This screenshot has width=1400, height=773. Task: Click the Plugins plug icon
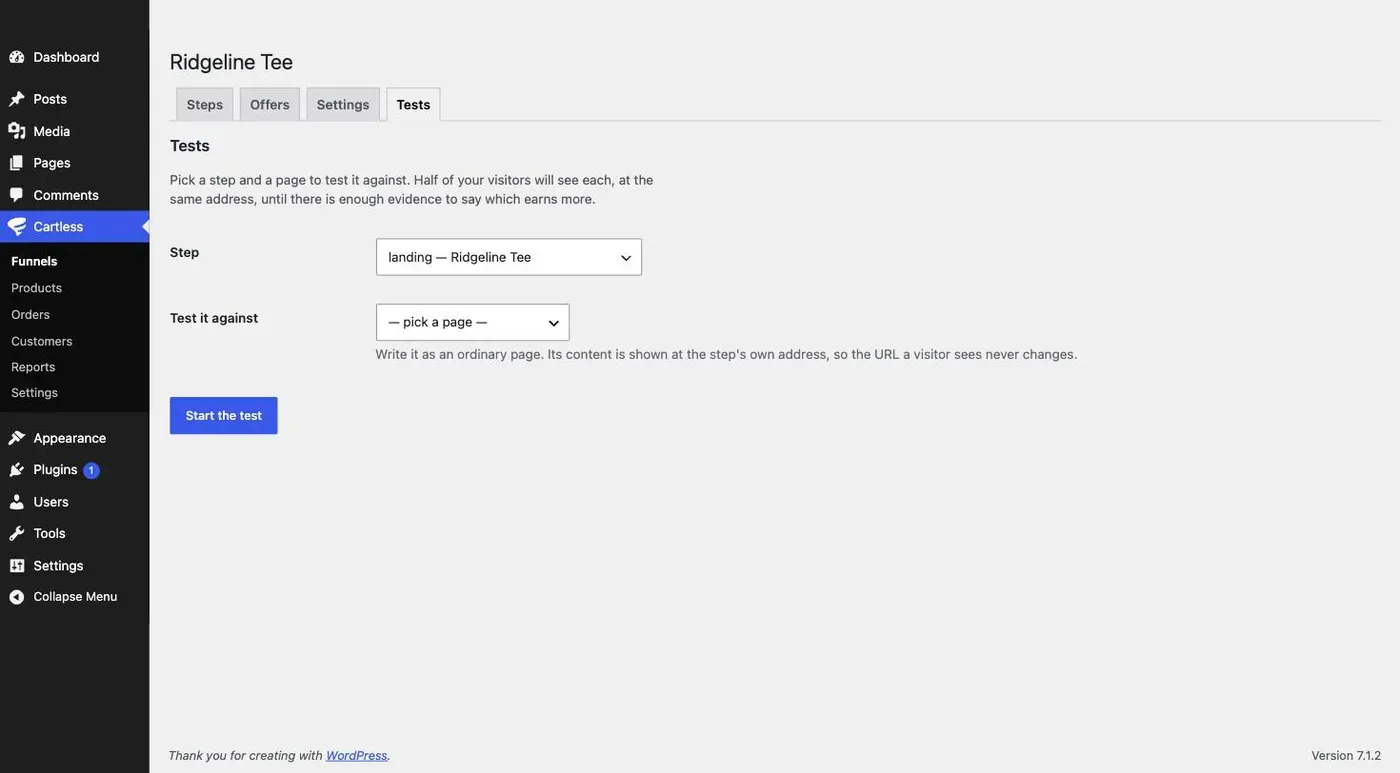coord(17,470)
